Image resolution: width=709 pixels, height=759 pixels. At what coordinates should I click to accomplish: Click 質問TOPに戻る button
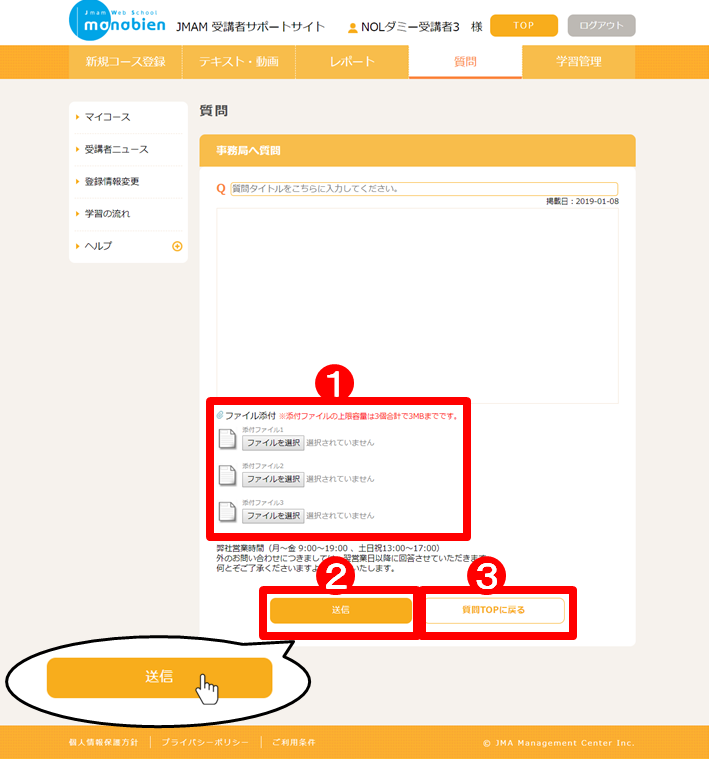click(x=493, y=610)
